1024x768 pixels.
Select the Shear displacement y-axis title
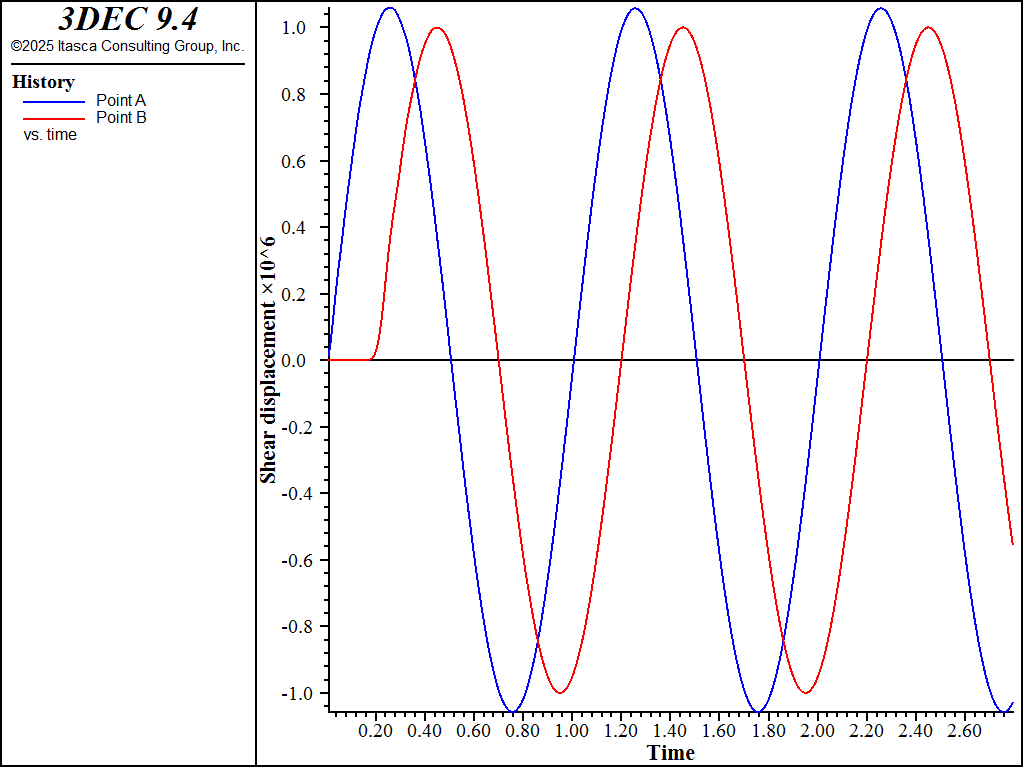tap(268, 361)
